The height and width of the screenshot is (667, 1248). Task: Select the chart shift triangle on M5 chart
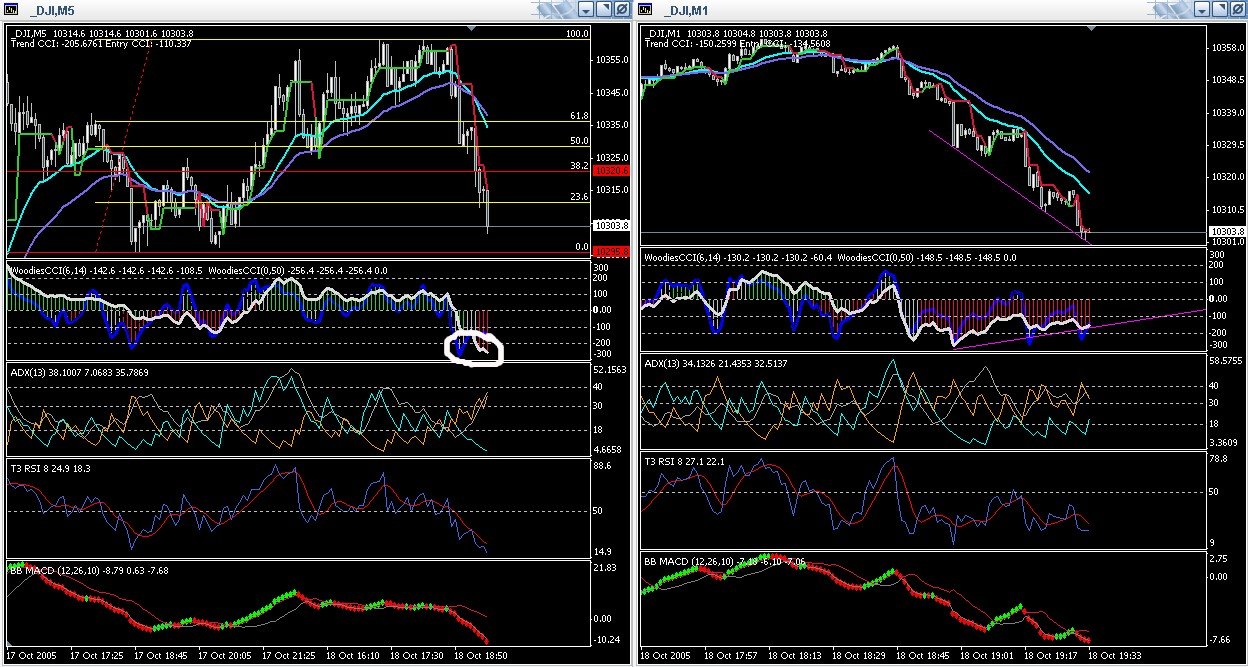click(x=469, y=29)
